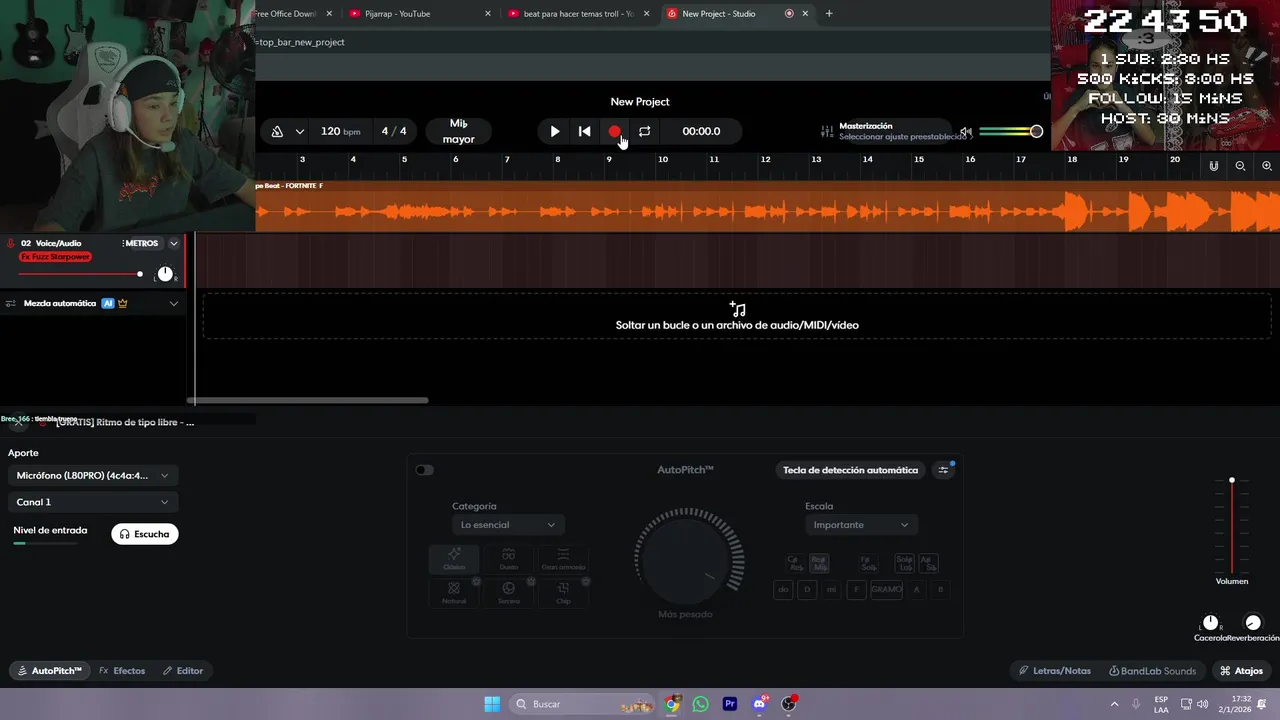1280x720 pixels.
Task: Click the drop loop or file area
Action: click(737, 316)
